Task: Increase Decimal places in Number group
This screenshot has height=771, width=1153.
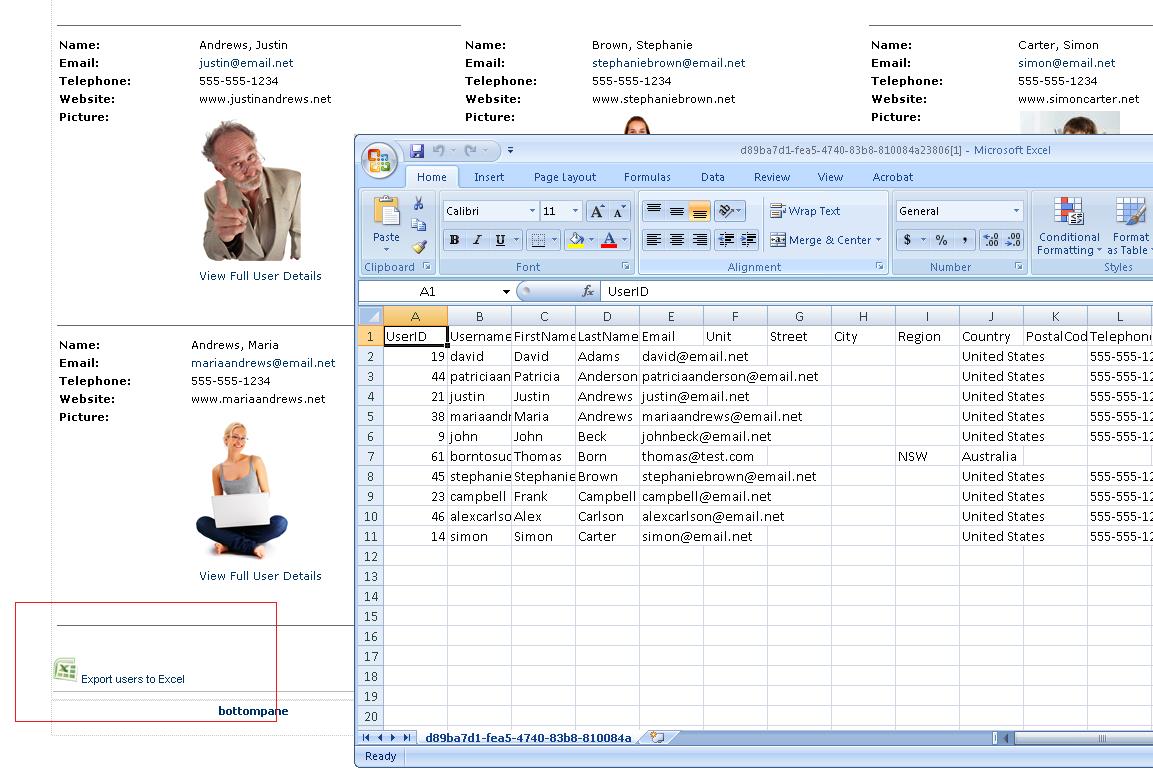Action: 991,240
